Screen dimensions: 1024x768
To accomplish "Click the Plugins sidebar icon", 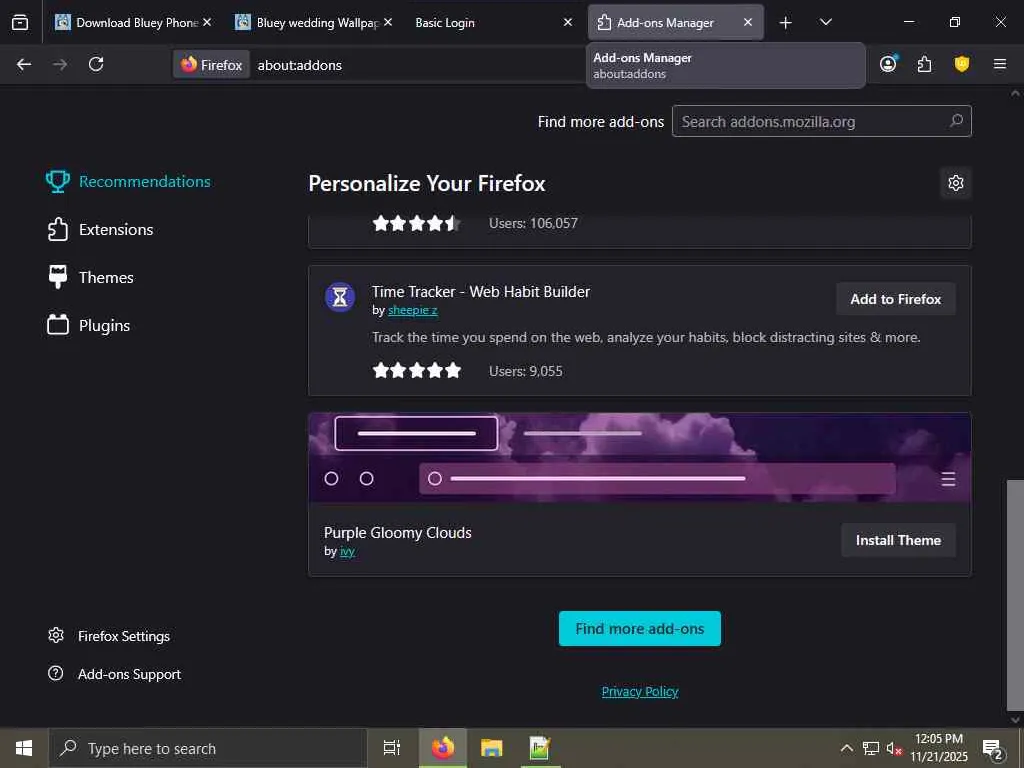I will pyautogui.click(x=57, y=325).
